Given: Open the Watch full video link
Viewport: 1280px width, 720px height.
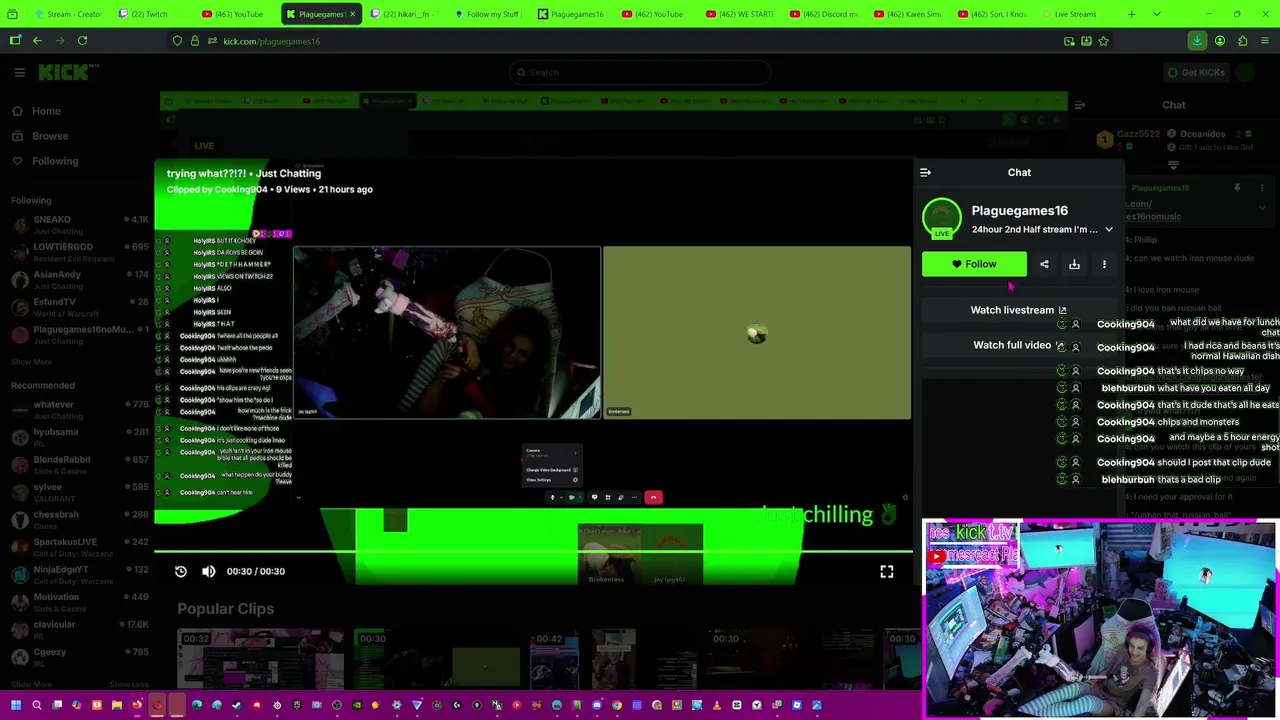Looking at the screenshot, I should [x=1018, y=345].
